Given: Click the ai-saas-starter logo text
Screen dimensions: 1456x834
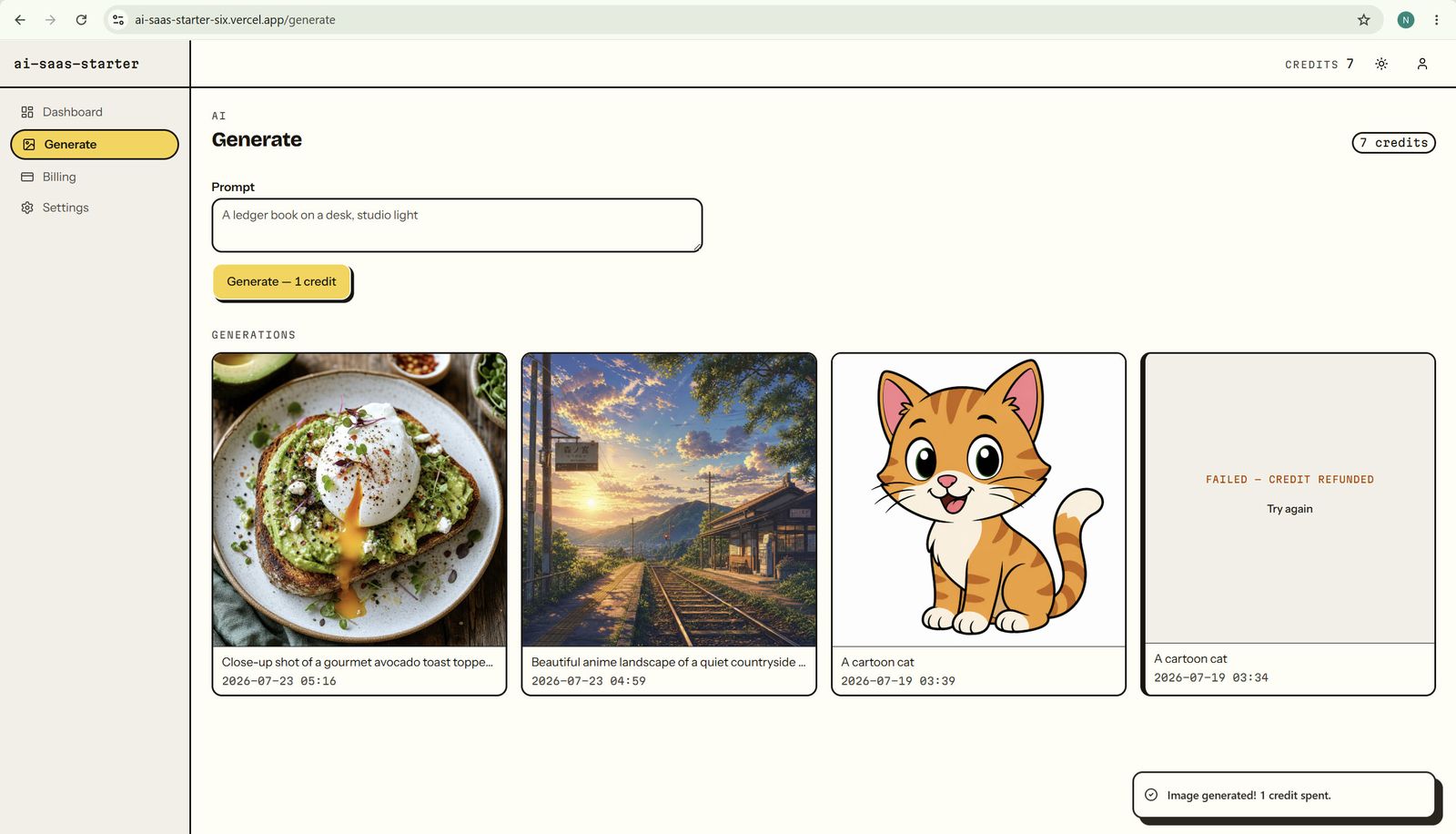Looking at the screenshot, I should point(76,64).
